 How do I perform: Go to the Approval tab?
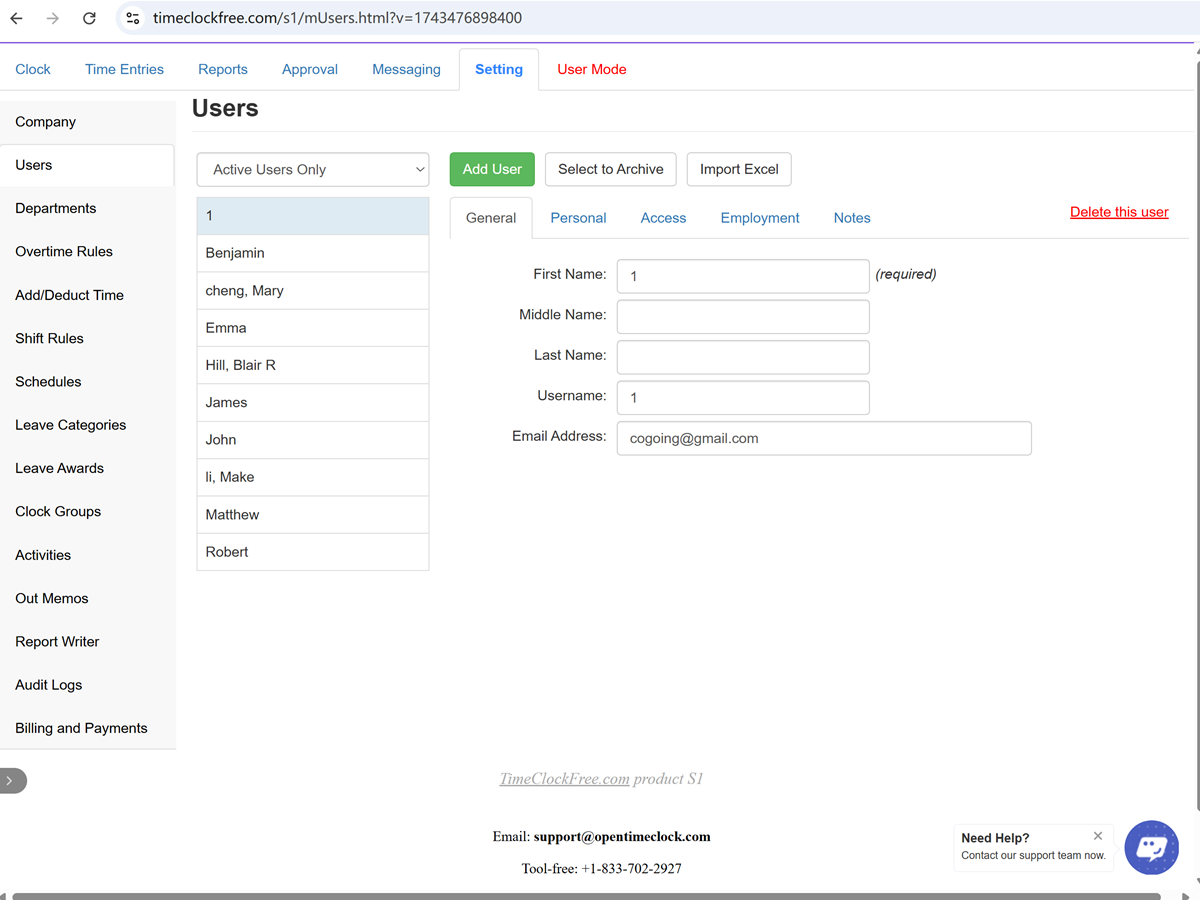[310, 69]
